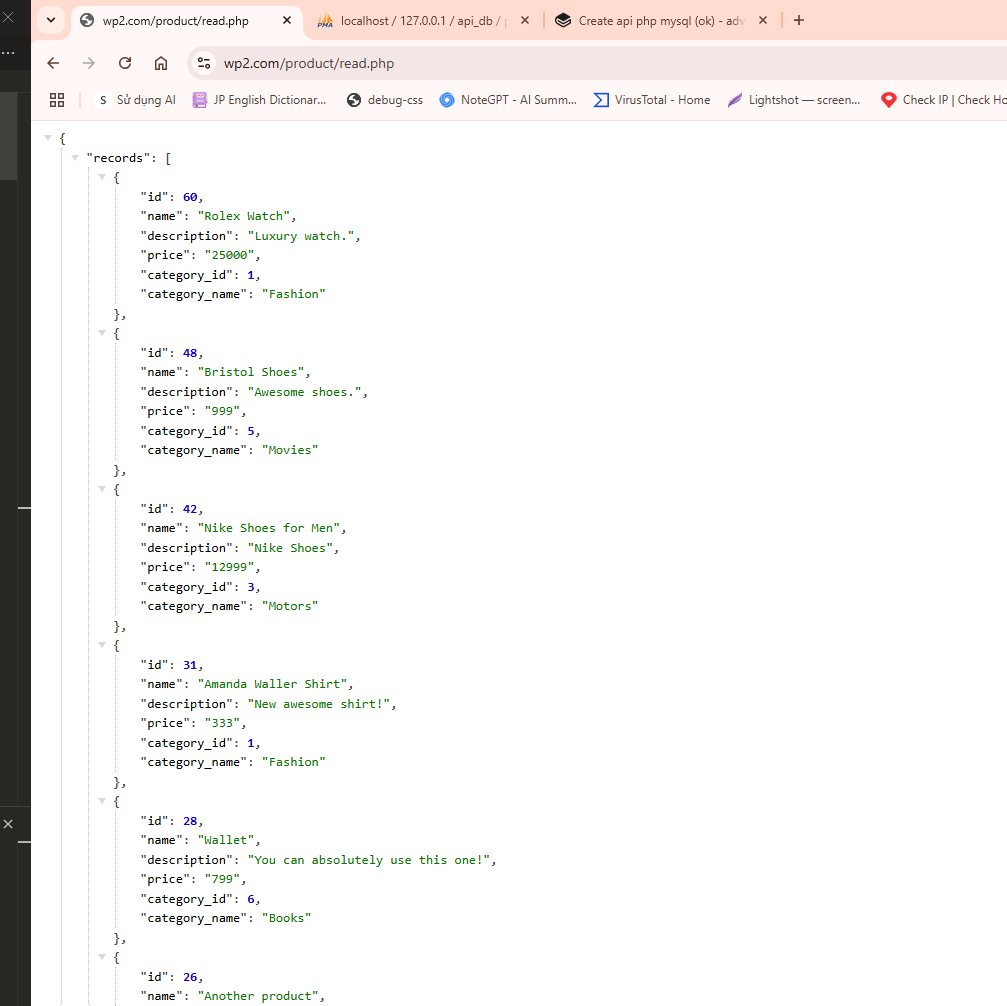
Task: Switch to Create api php mysql tab
Action: click(655, 20)
